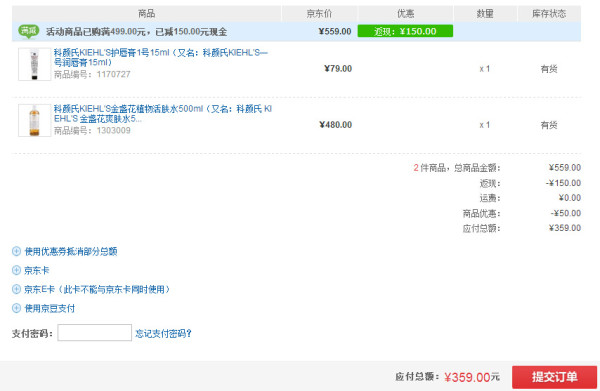Open the 京东卡 text link
The height and width of the screenshot is (391, 600).
pyautogui.click(x=37, y=270)
